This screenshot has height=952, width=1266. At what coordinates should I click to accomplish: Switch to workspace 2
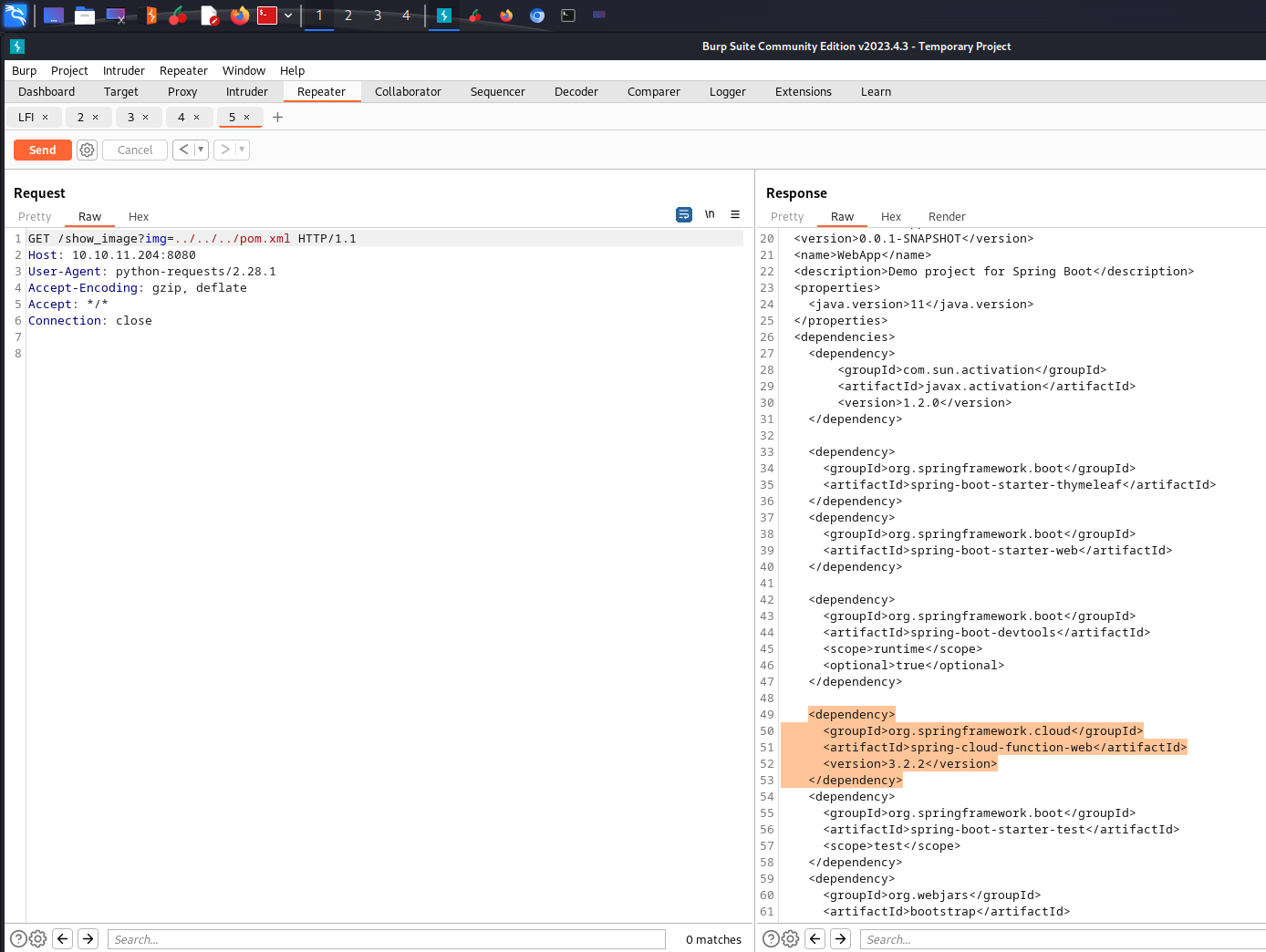click(348, 16)
